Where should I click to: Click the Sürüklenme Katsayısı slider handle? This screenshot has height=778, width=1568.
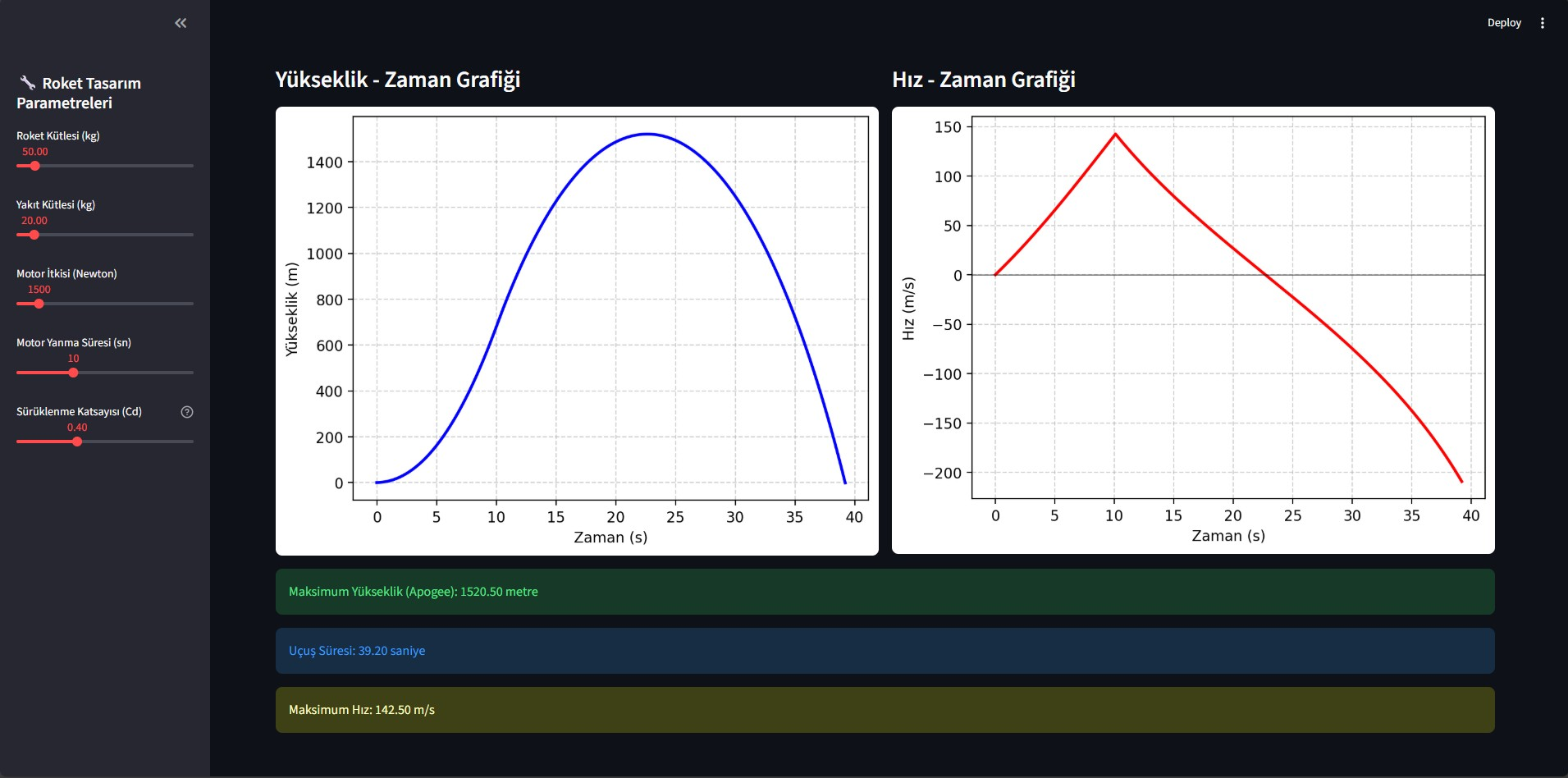pos(77,442)
